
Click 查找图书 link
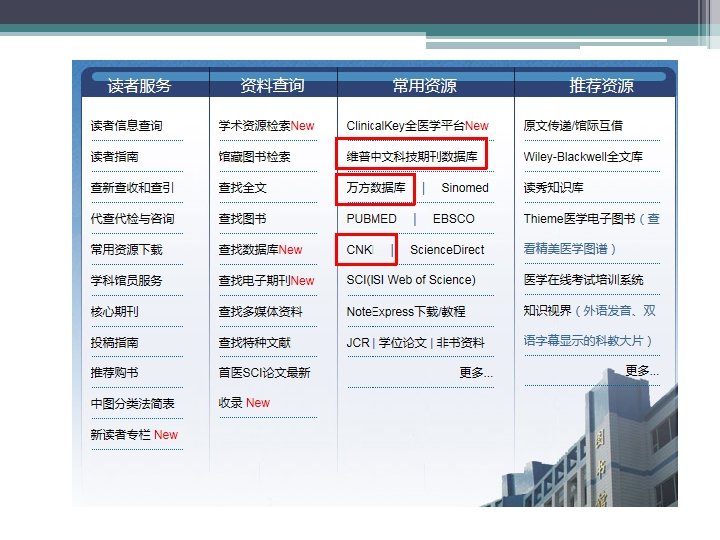tap(242, 219)
